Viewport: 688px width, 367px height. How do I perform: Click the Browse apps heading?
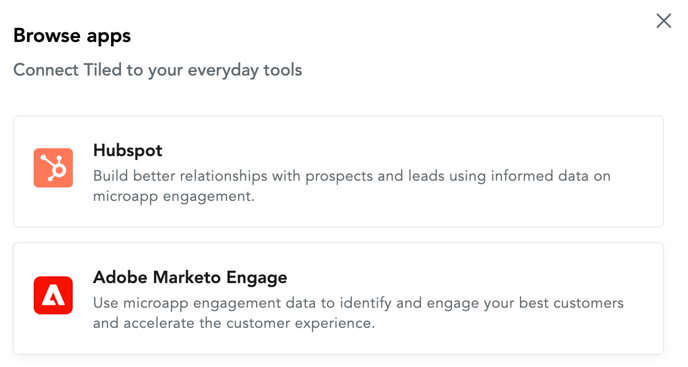(72, 36)
